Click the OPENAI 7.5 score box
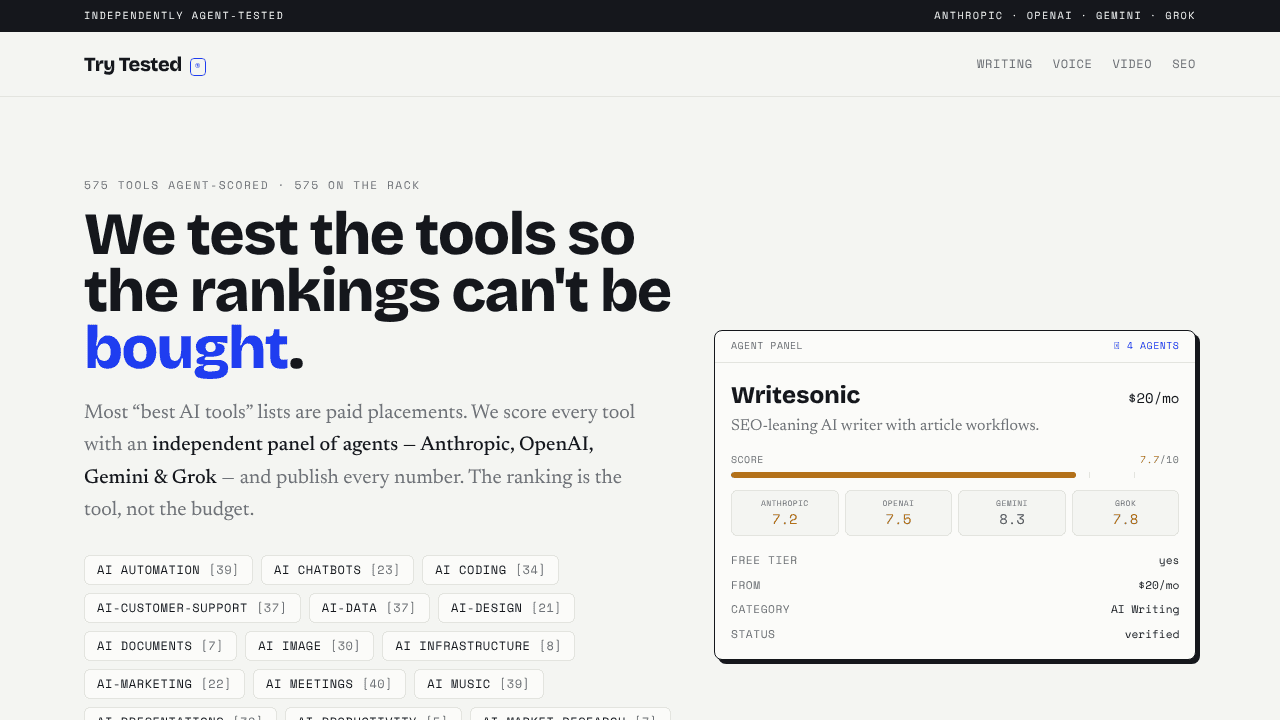 [898, 513]
